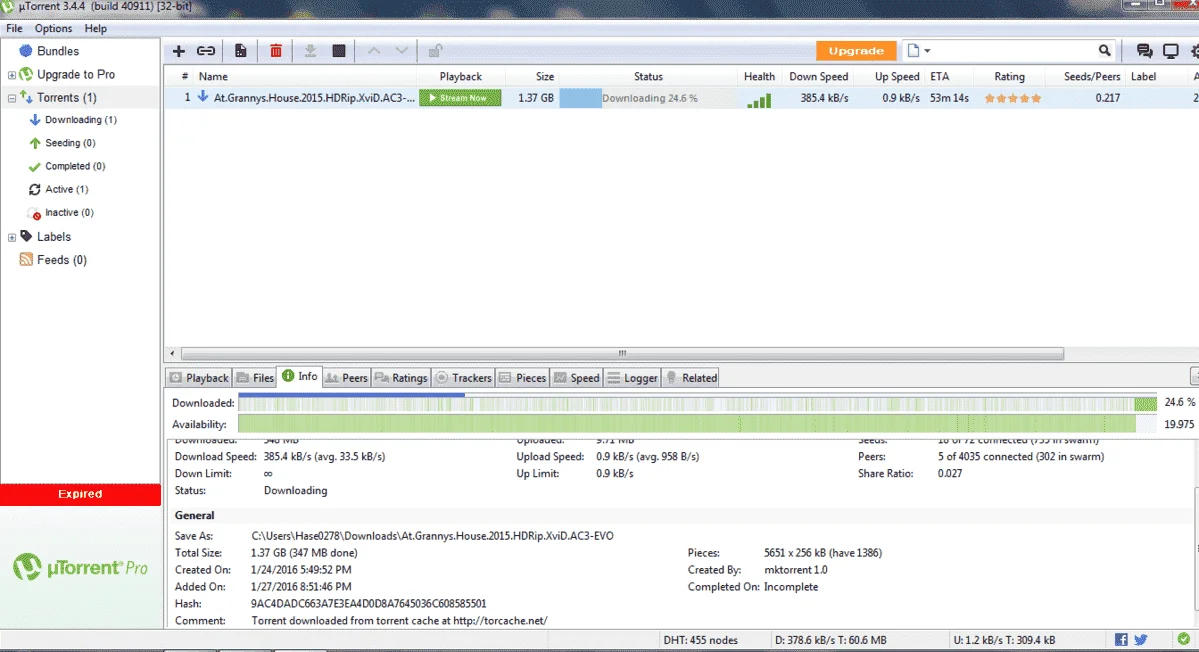
Task: Open the Help menu
Action: [96, 28]
